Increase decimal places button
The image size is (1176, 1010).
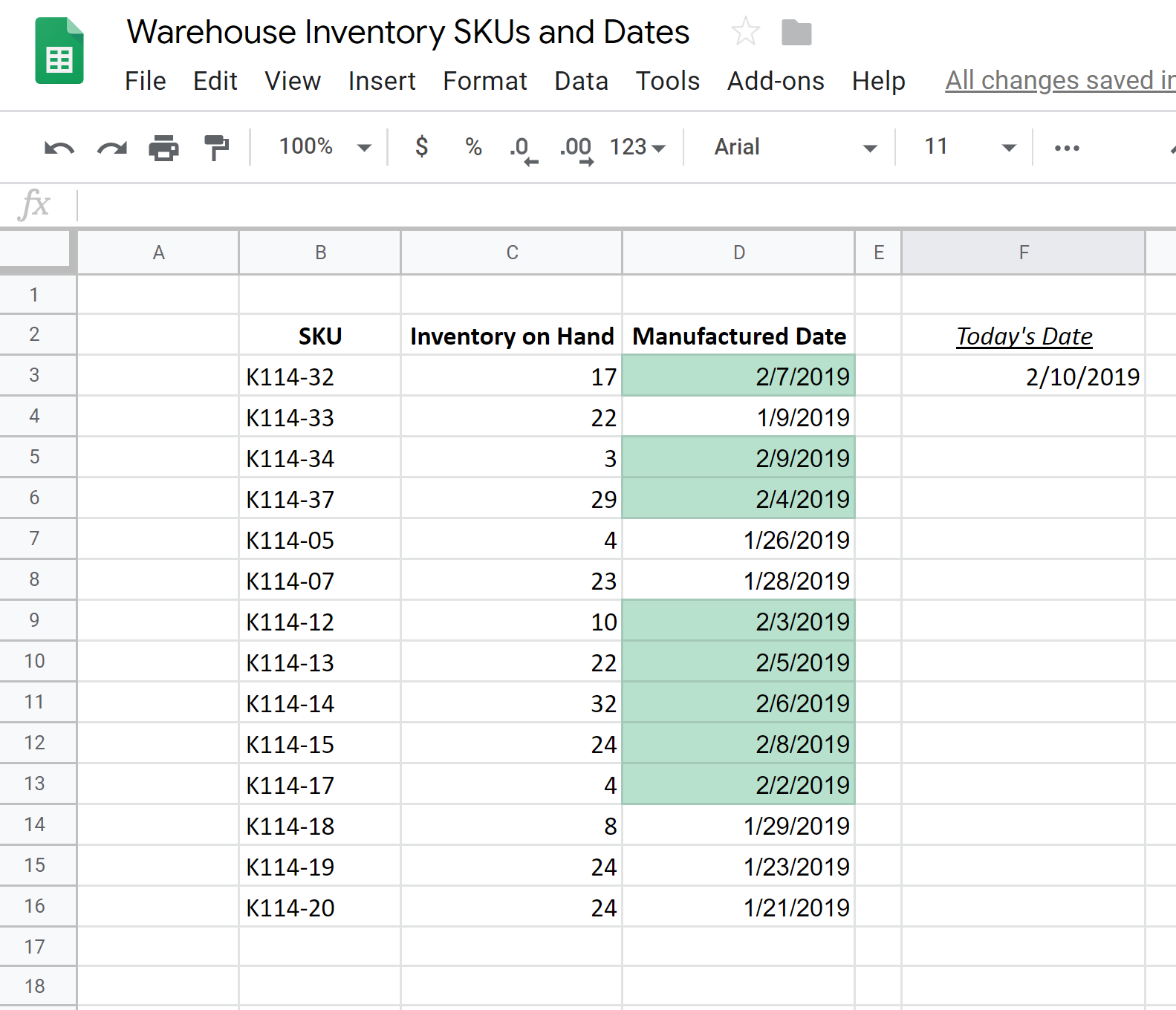point(576,149)
